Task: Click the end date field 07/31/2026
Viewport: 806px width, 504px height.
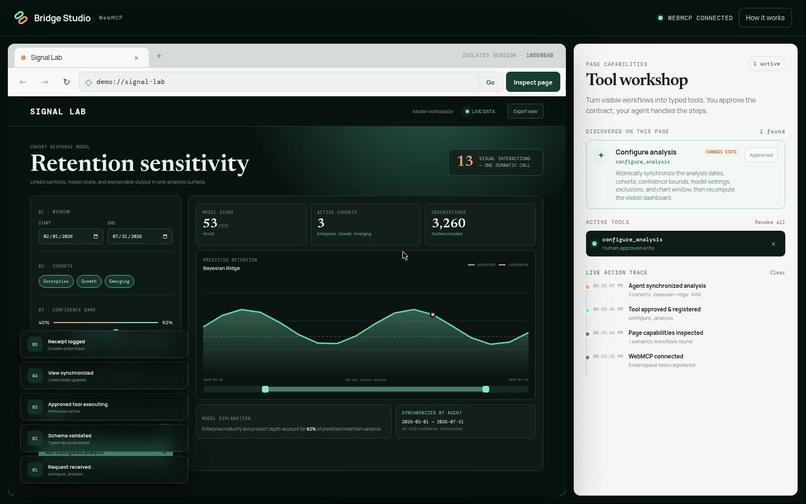Action: tap(140, 237)
